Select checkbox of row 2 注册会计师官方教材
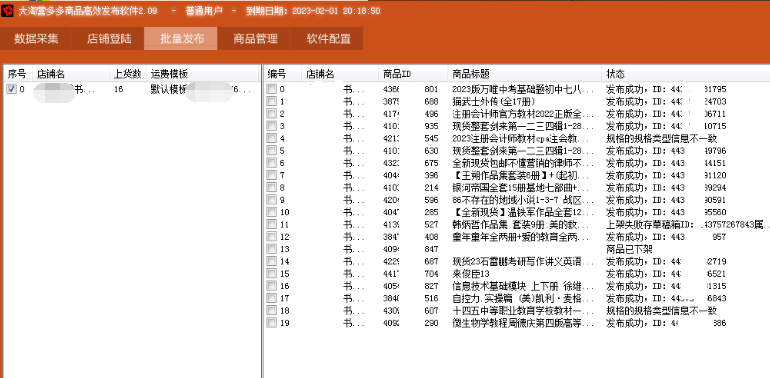 pos(272,114)
